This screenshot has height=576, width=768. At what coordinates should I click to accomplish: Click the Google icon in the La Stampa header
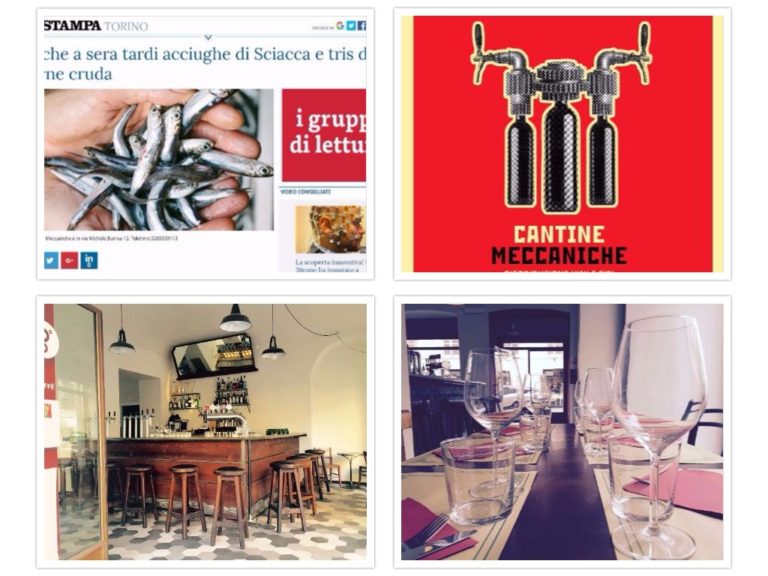pos(340,26)
